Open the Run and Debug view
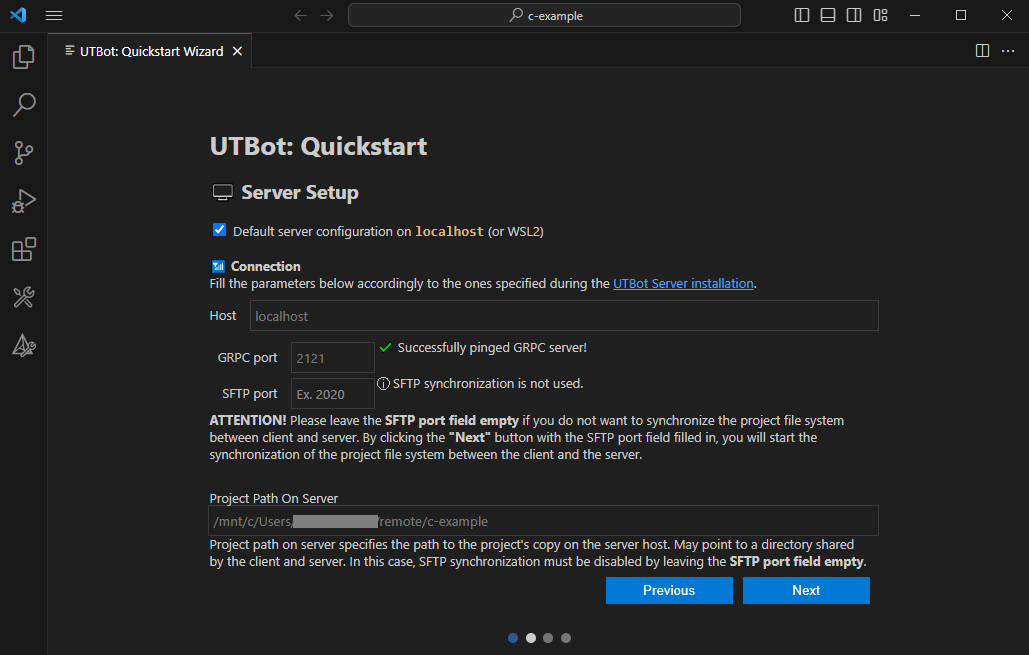 click(x=23, y=201)
